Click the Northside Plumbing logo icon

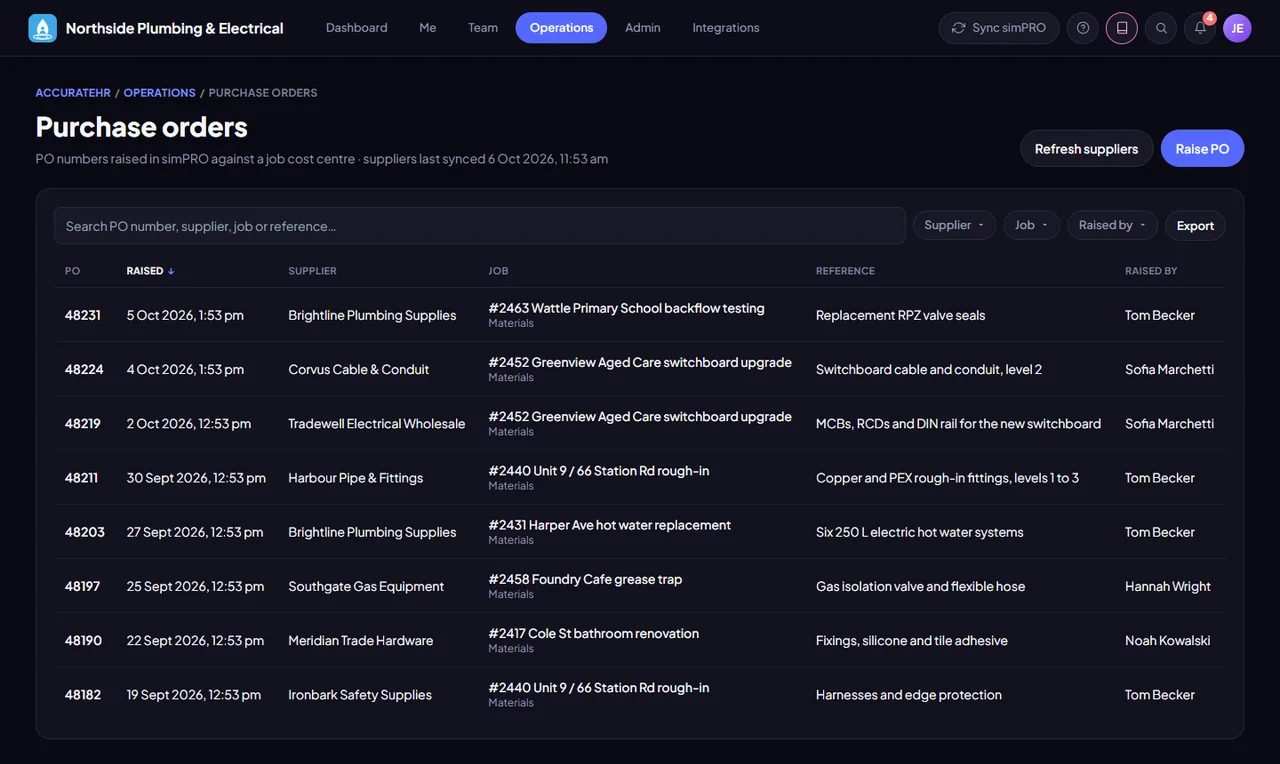tap(43, 28)
